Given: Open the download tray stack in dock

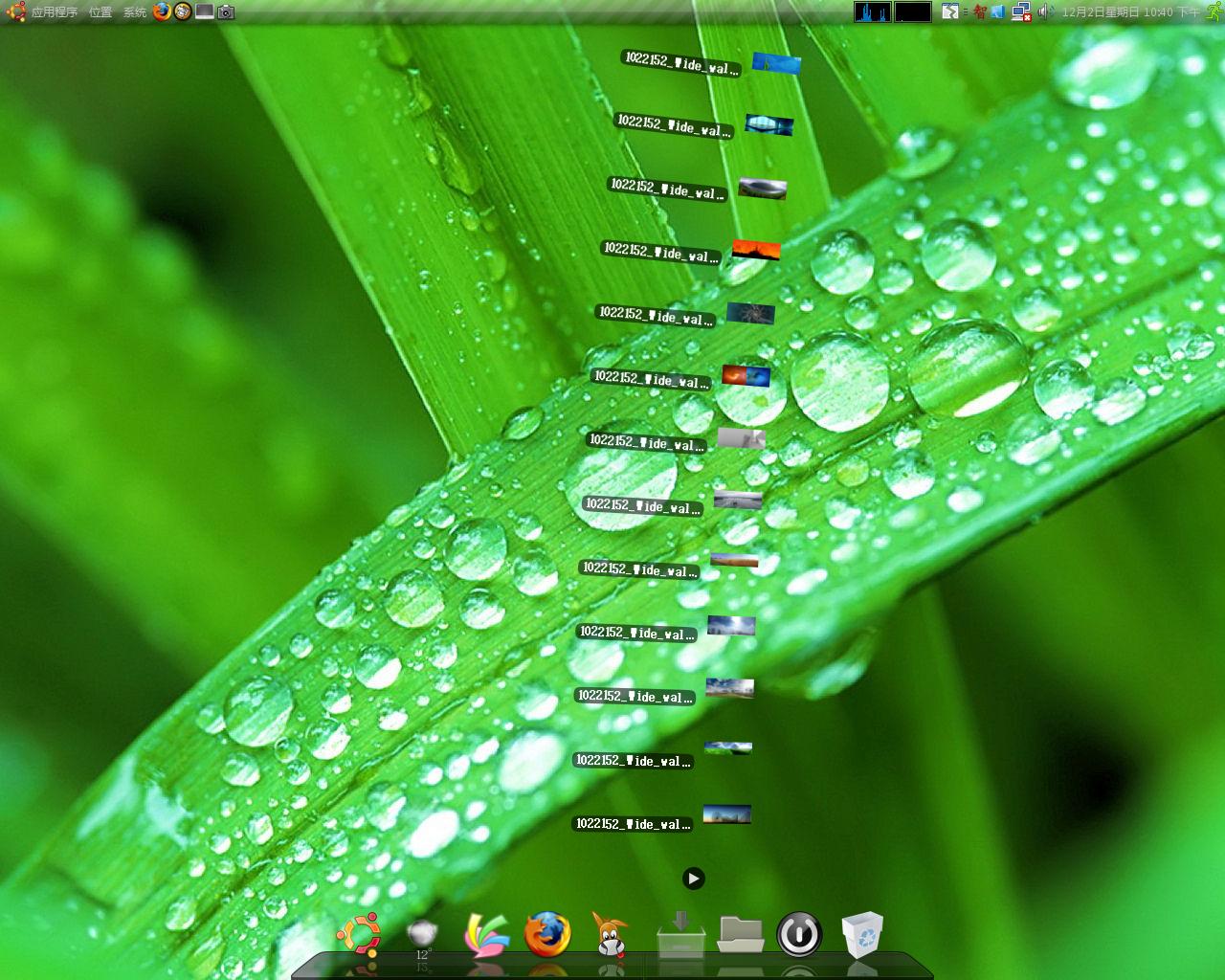Looking at the screenshot, I should pyautogui.click(x=680, y=934).
